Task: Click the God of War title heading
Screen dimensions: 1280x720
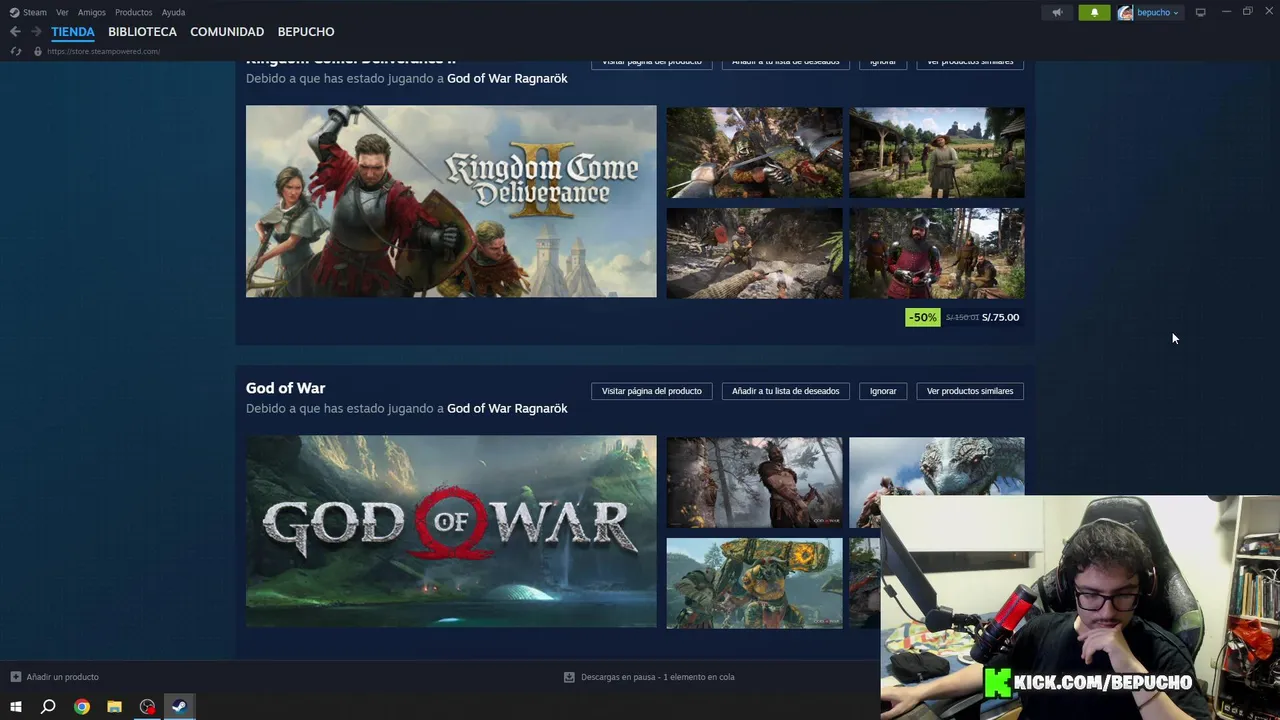Action: coord(285,388)
